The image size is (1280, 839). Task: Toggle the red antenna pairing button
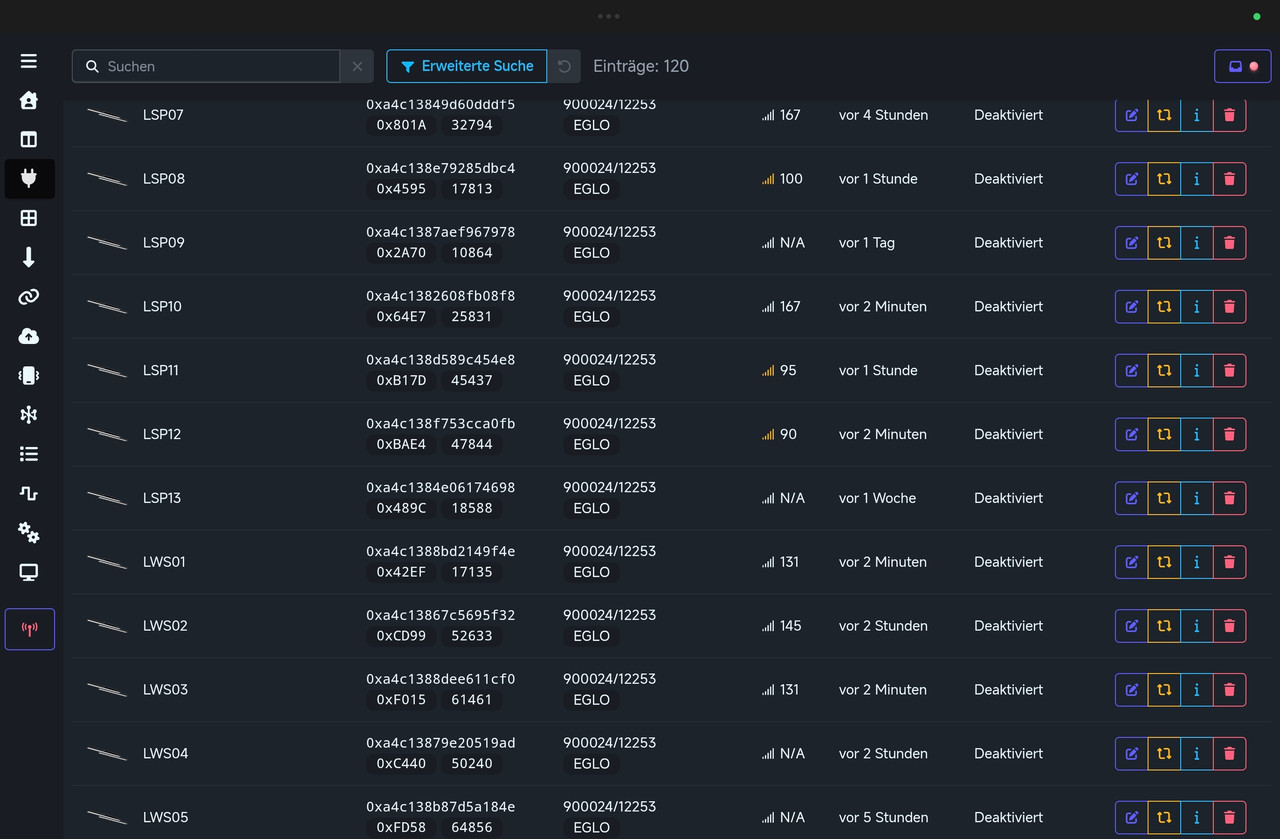(x=30, y=629)
